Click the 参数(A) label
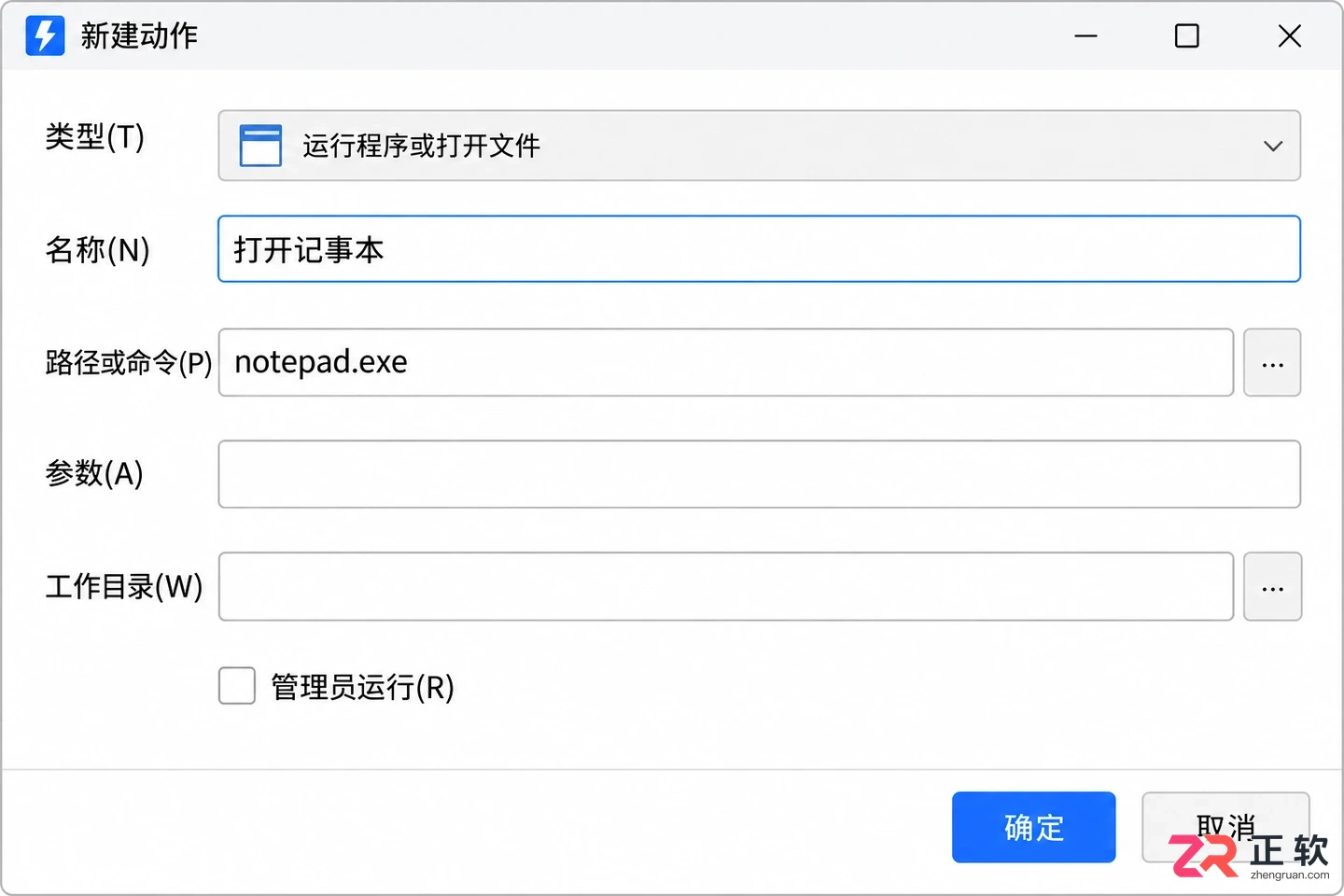The height and width of the screenshot is (896, 1344). click(94, 474)
